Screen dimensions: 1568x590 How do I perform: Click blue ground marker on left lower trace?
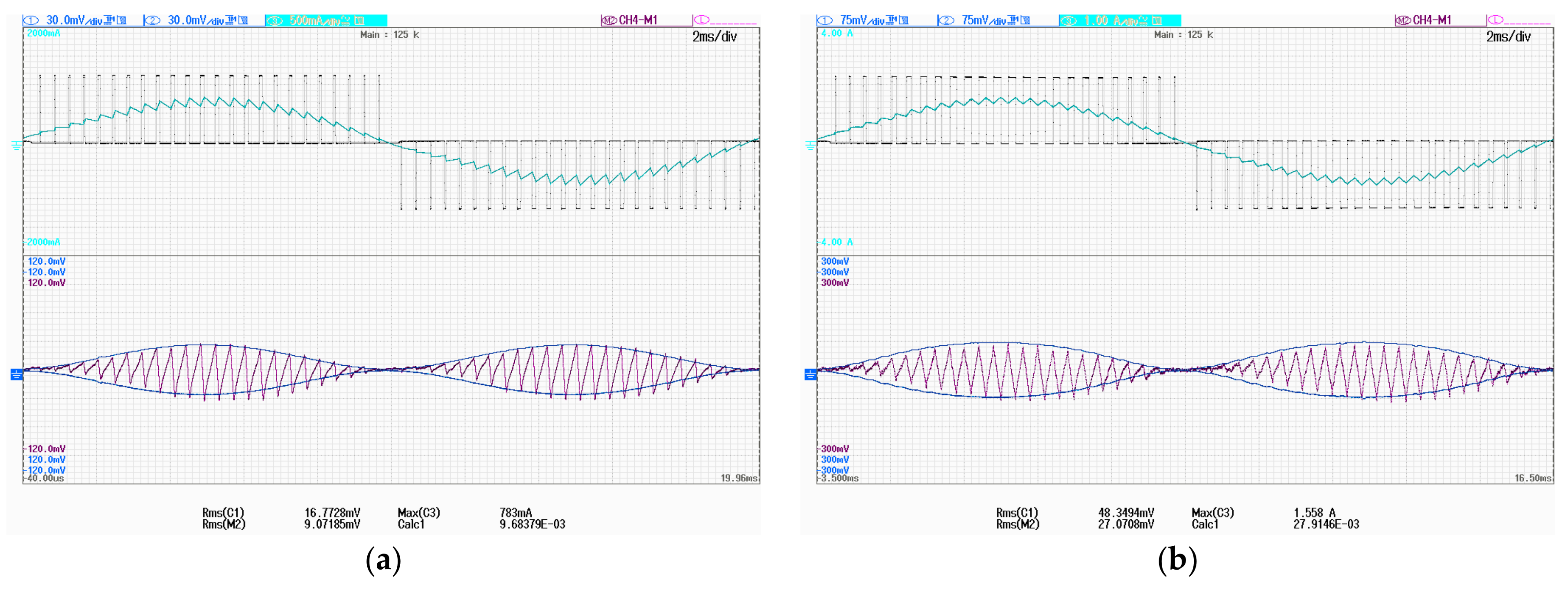(x=16, y=374)
